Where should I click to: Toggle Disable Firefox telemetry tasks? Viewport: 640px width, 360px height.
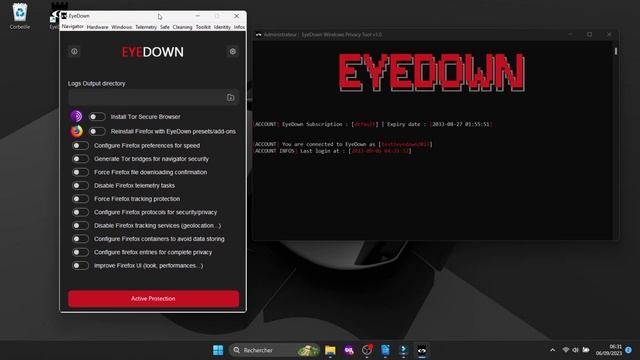(x=80, y=185)
